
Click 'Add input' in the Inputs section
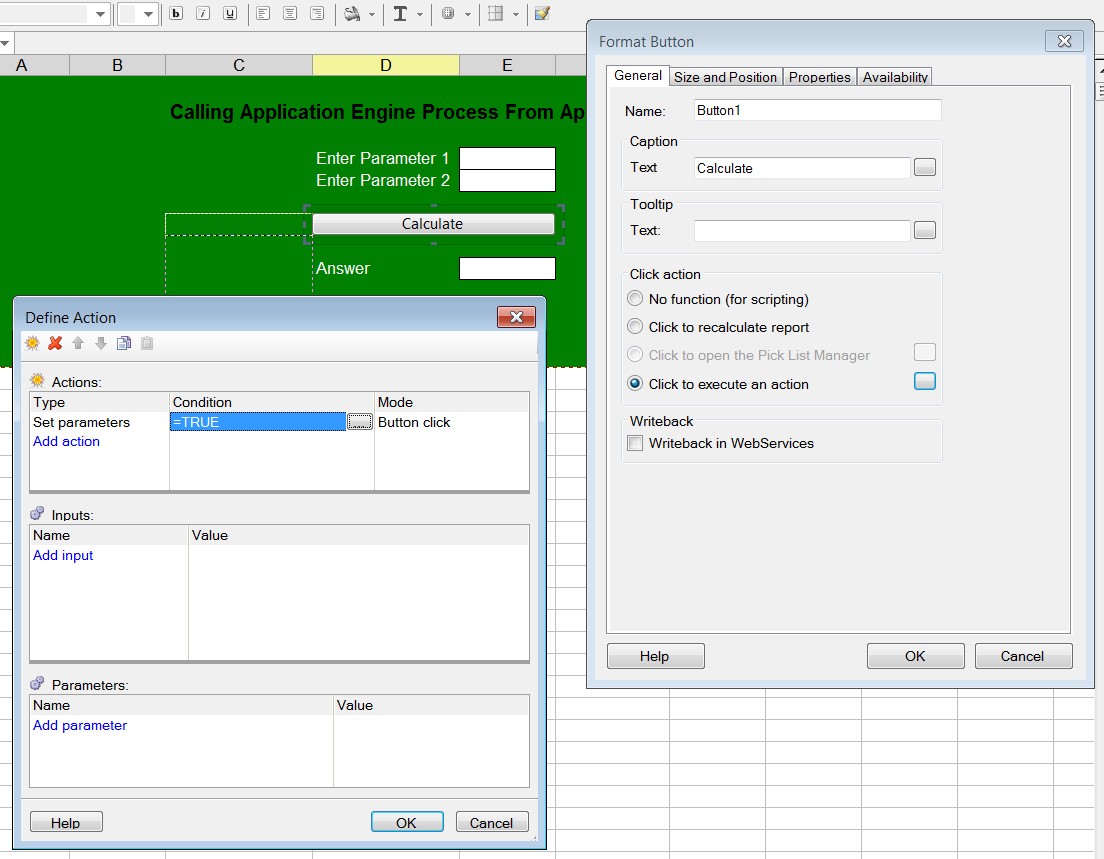click(63, 555)
